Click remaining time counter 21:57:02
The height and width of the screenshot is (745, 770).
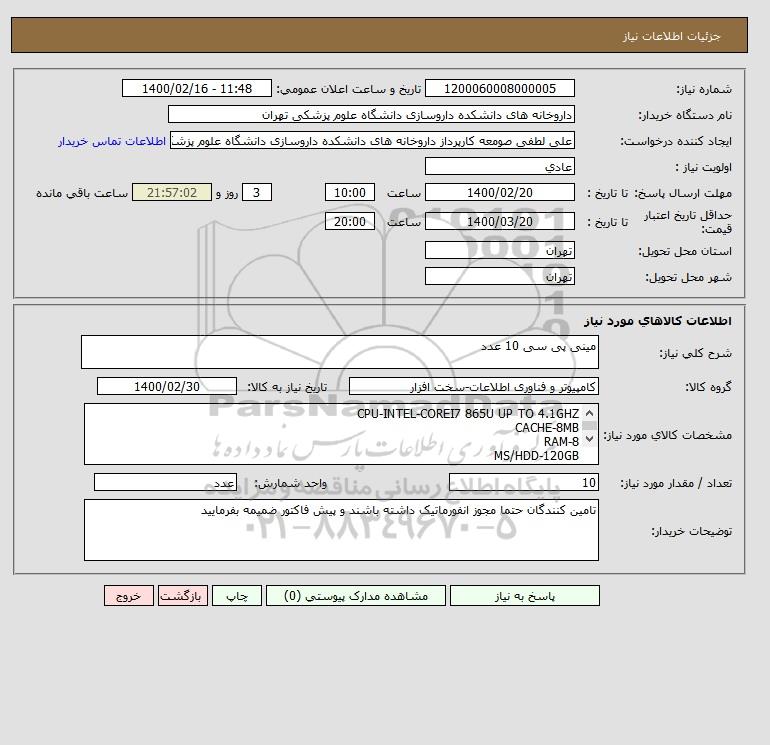[172, 193]
